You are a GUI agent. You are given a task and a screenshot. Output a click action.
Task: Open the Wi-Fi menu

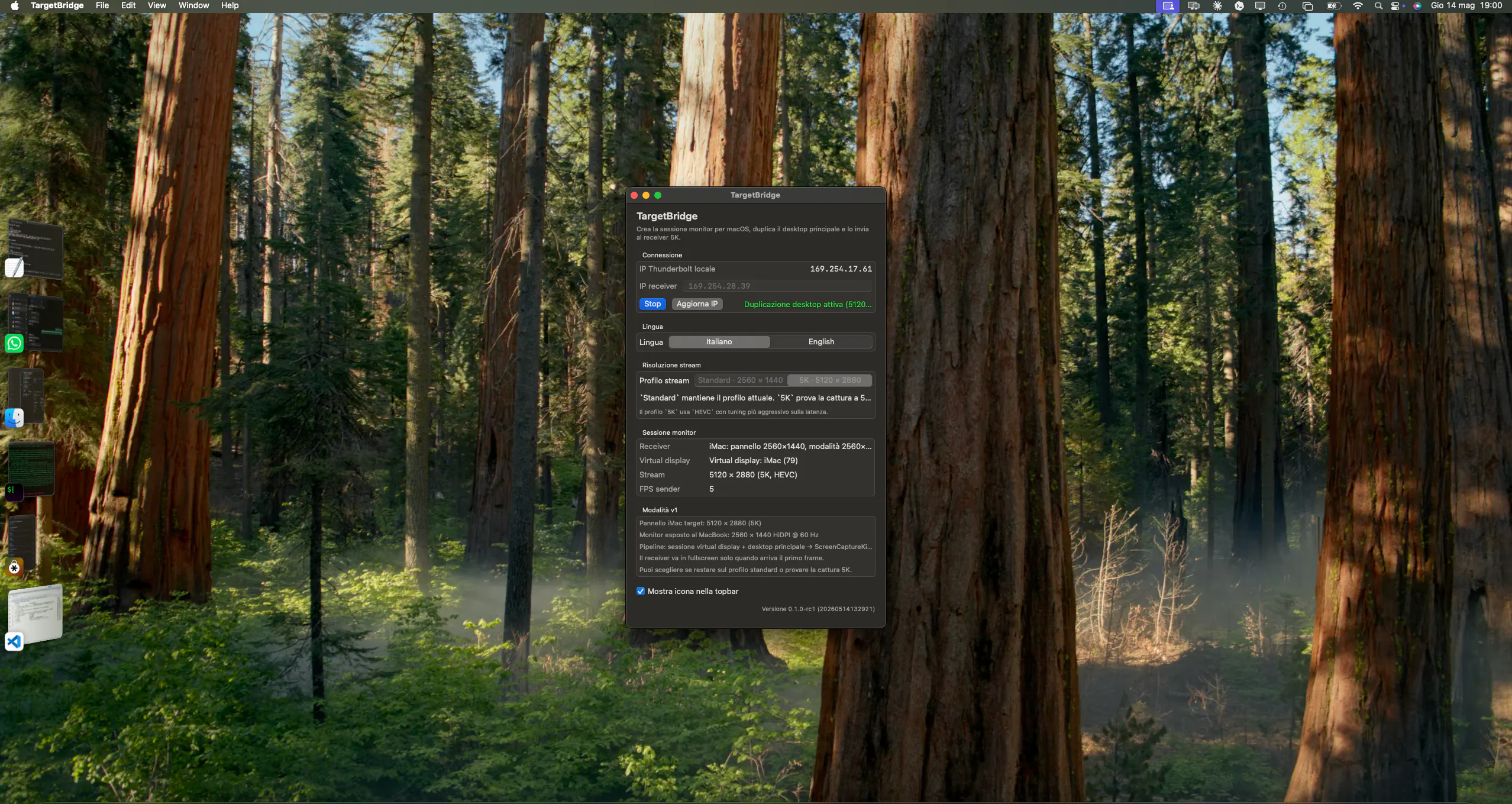coord(1358,6)
